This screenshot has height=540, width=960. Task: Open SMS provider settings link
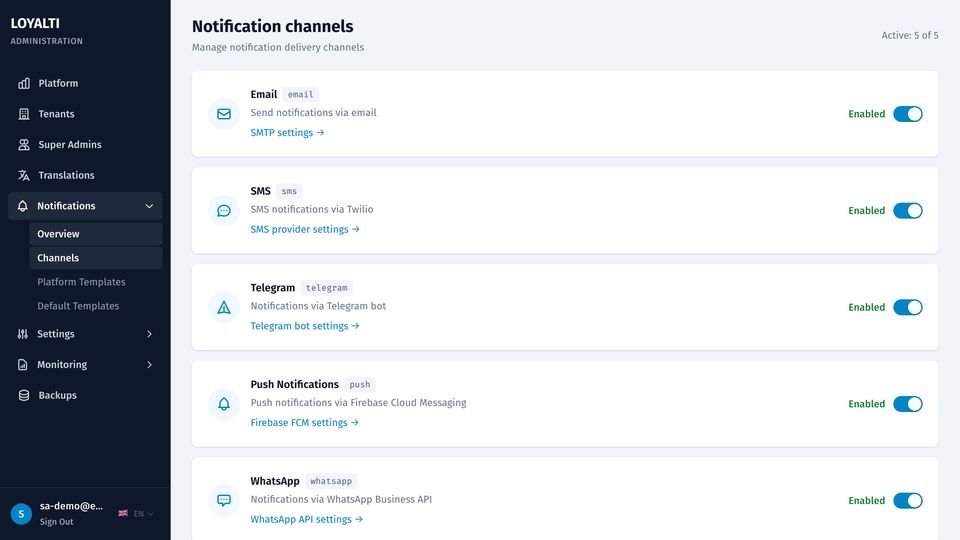point(305,229)
